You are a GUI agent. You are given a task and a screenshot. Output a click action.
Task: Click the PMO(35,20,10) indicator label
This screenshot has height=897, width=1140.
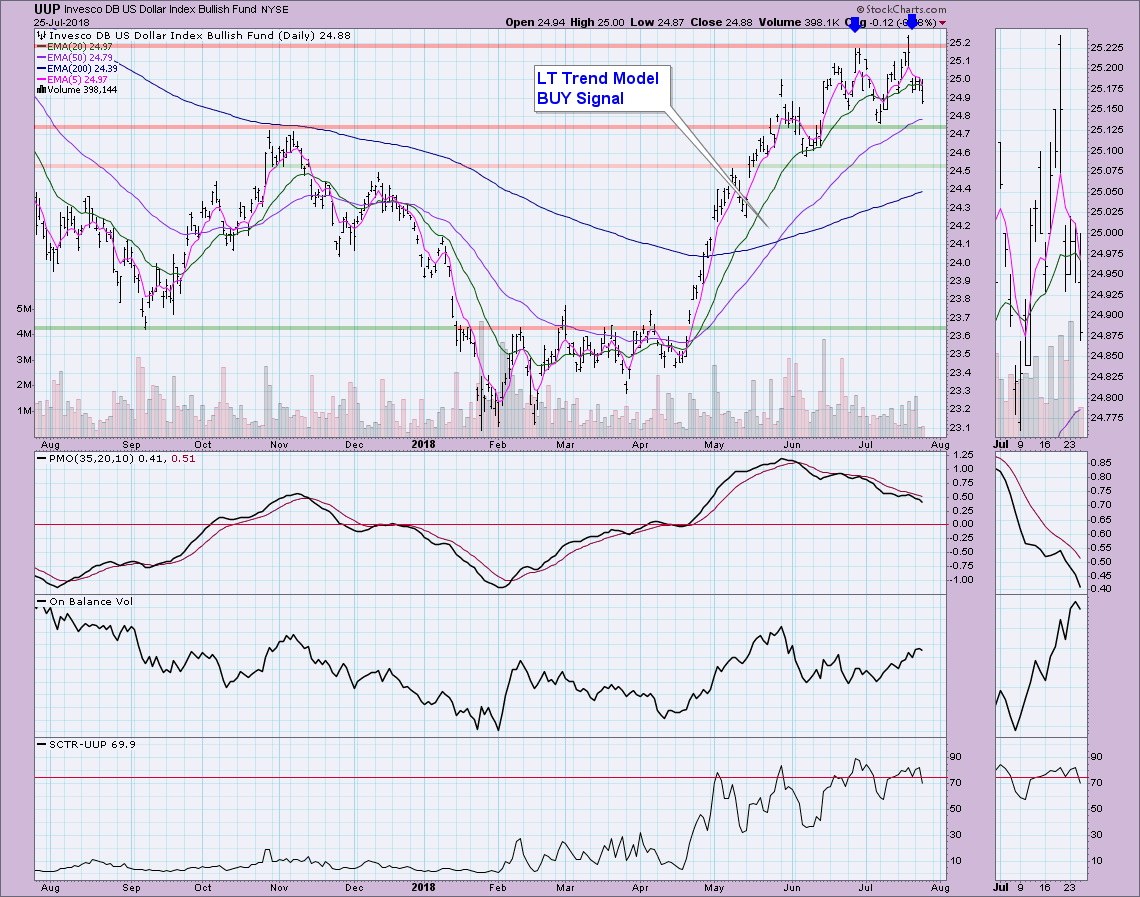point(87,459)
